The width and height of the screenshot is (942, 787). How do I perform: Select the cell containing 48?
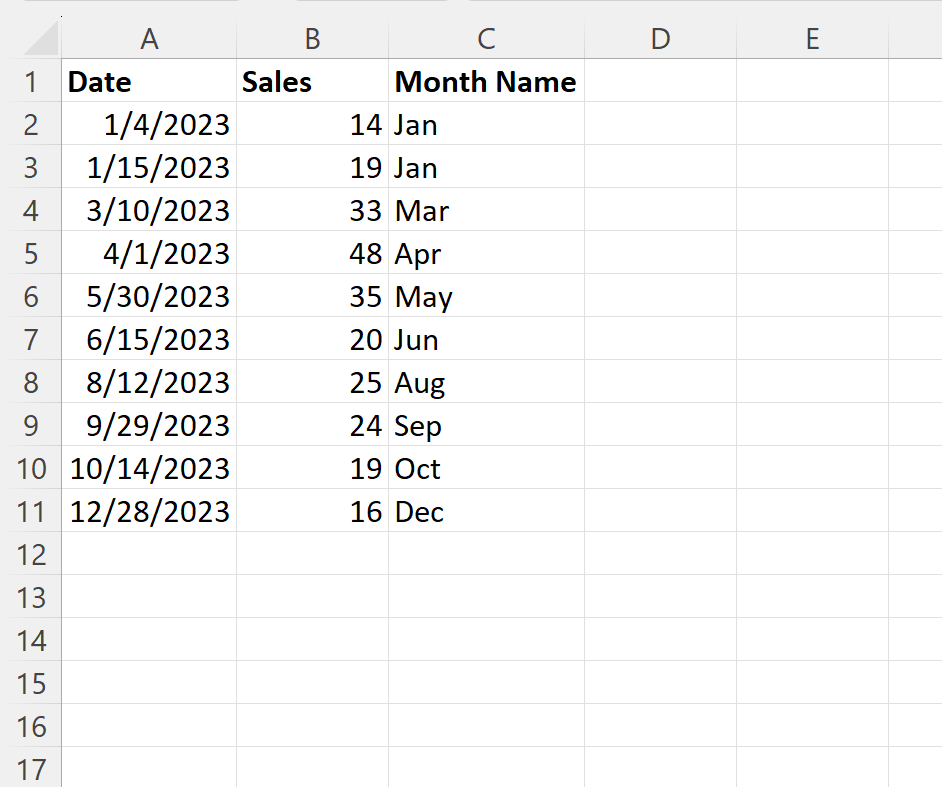pos(311,254)
